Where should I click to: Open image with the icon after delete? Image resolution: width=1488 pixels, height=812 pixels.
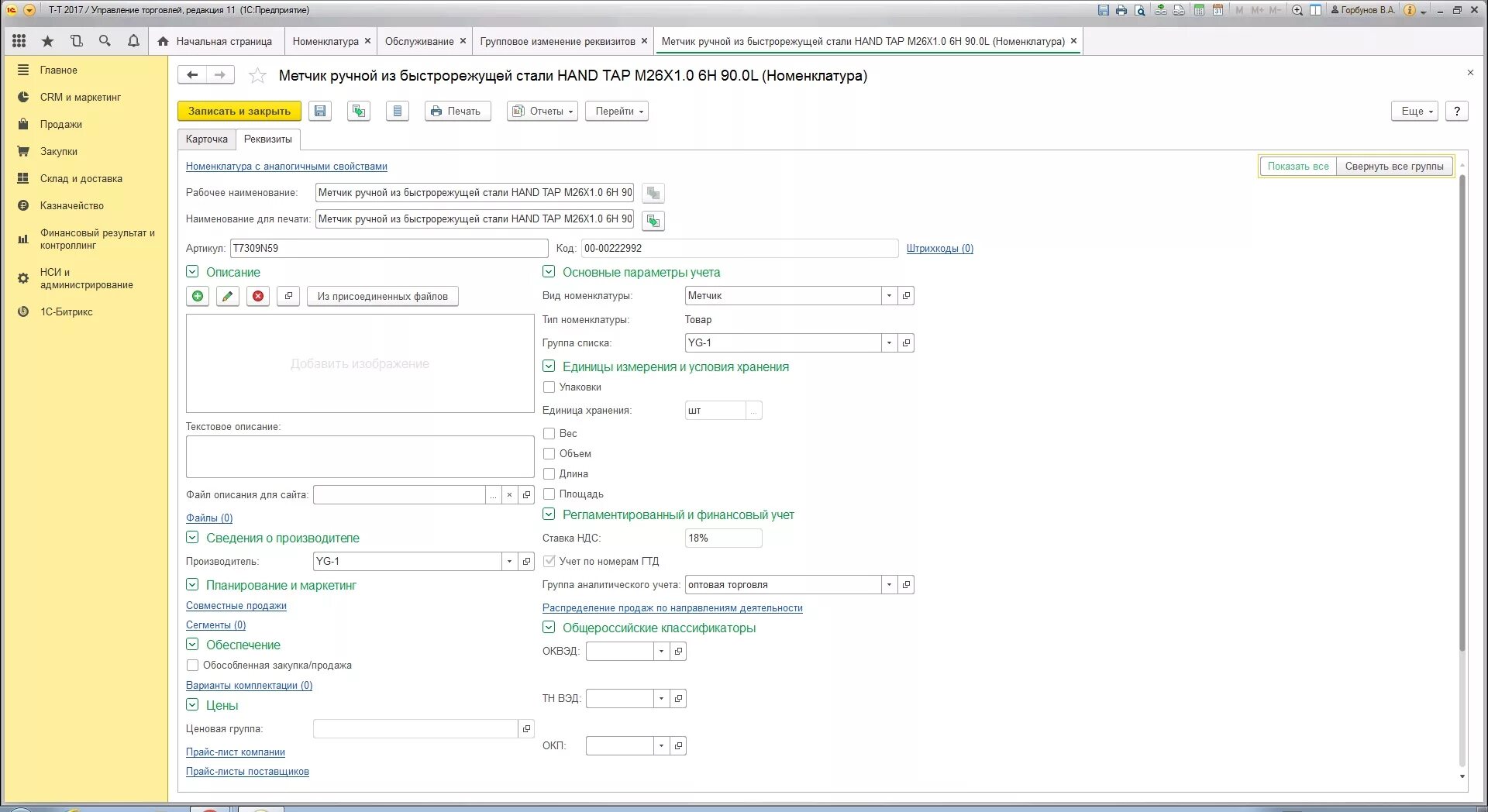tap(288, 296)
